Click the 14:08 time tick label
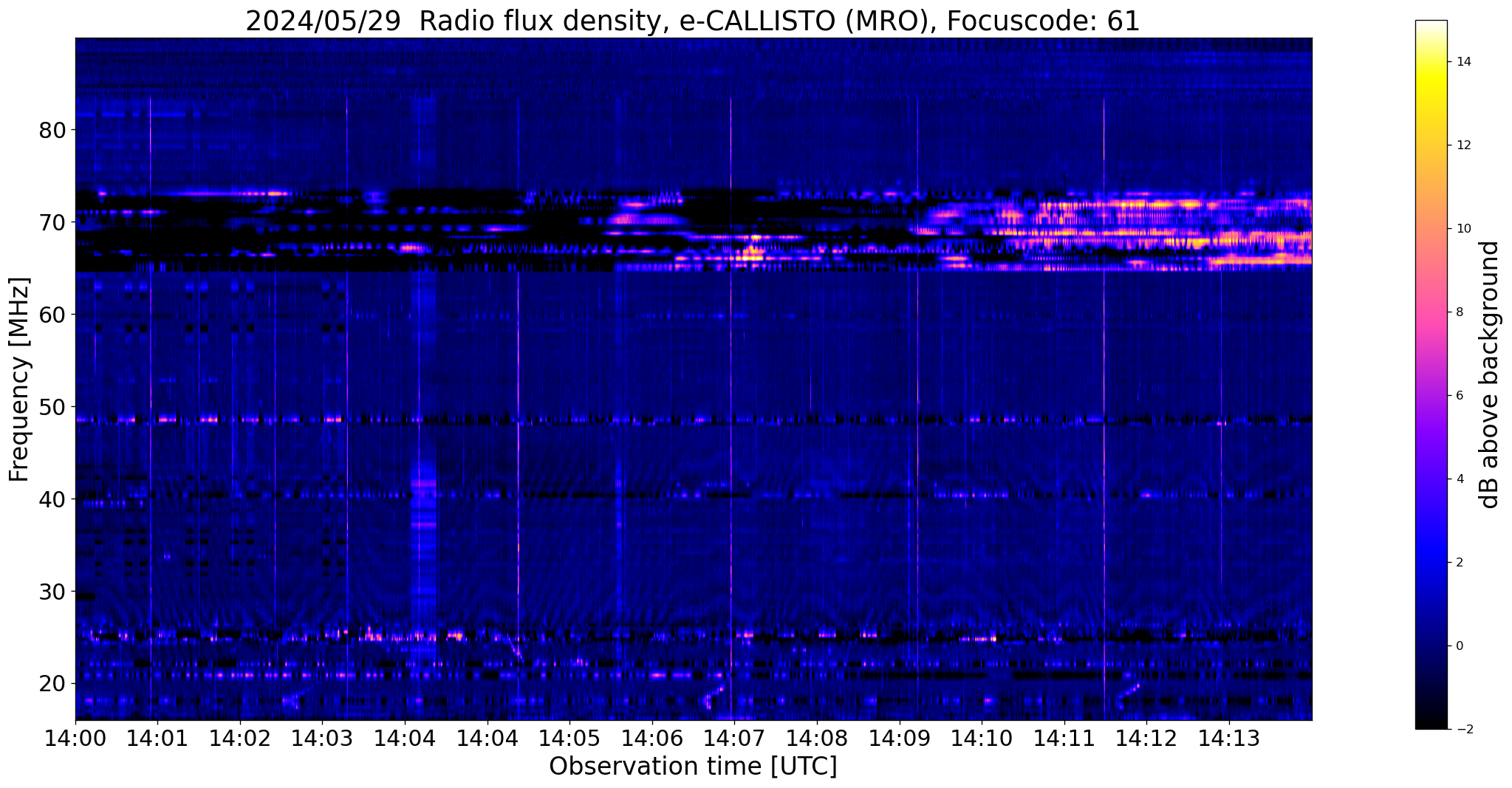Viewport: 1512px width, 788px height. point(817,738)
